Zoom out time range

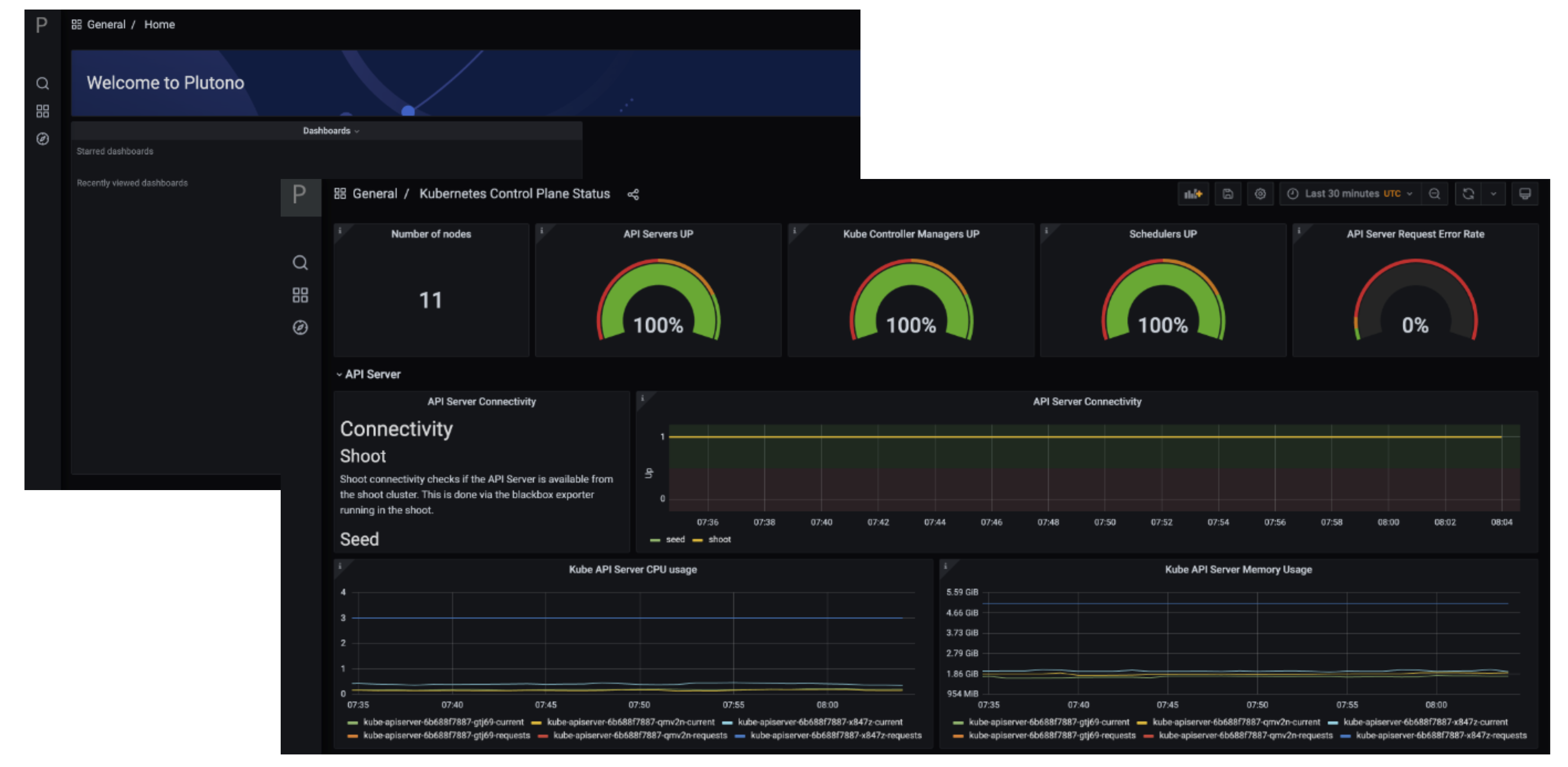(x=1435, y=194)
